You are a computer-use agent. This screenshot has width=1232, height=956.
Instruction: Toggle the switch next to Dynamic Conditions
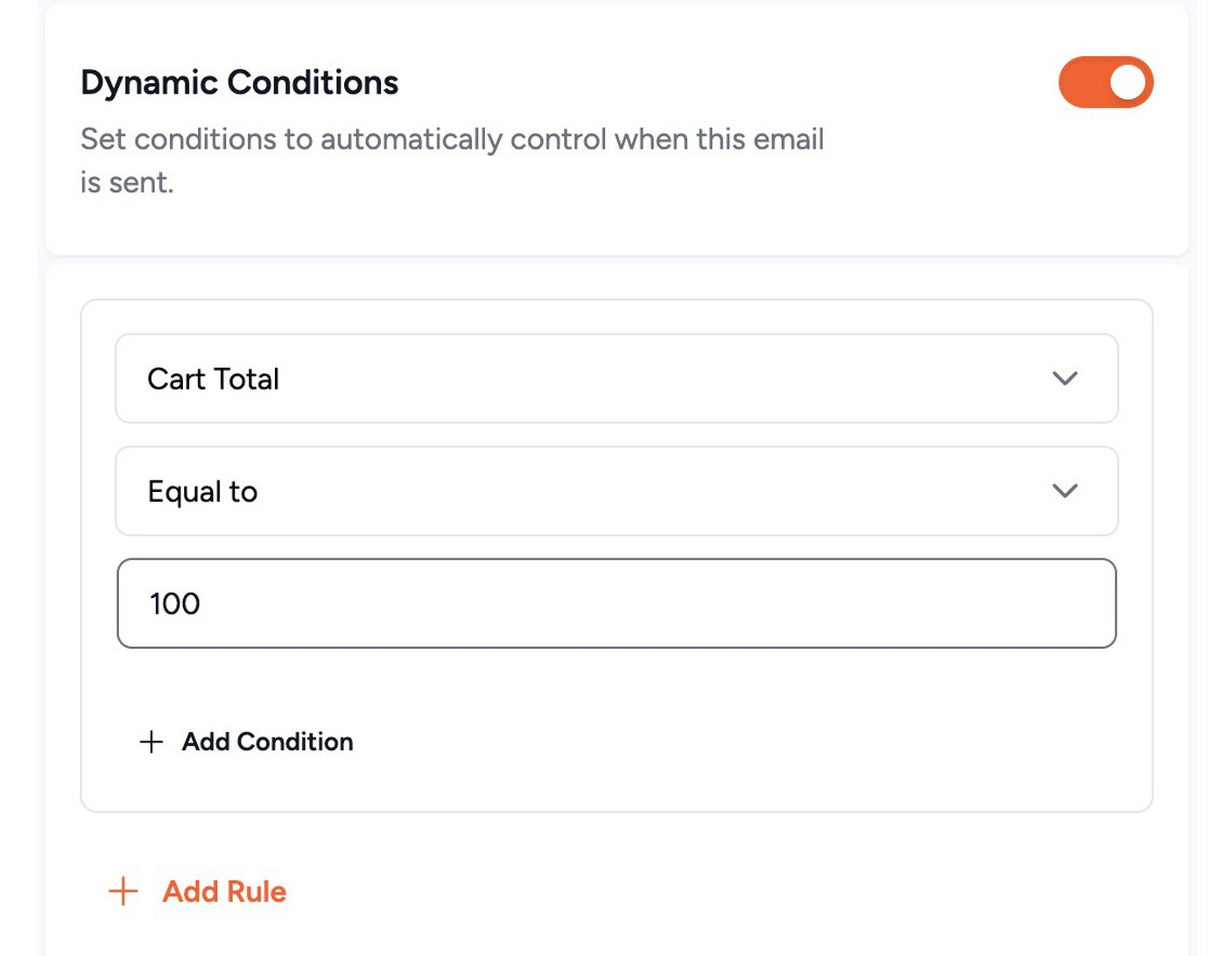point(1106,81)
